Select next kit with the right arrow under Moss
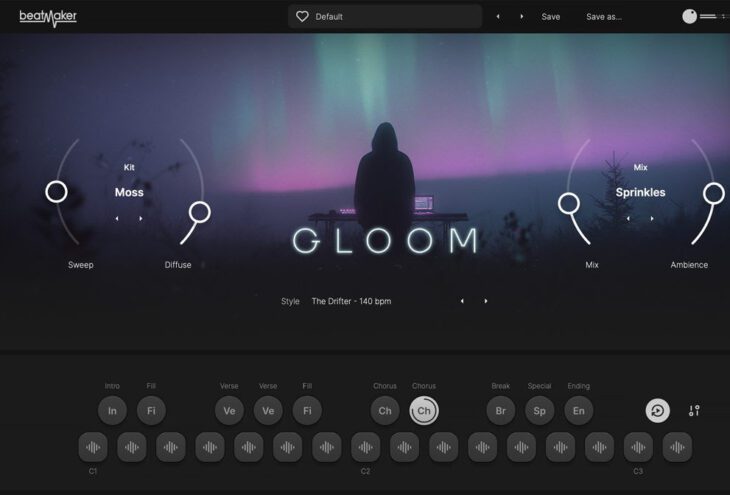 click(x=141, y=218)
